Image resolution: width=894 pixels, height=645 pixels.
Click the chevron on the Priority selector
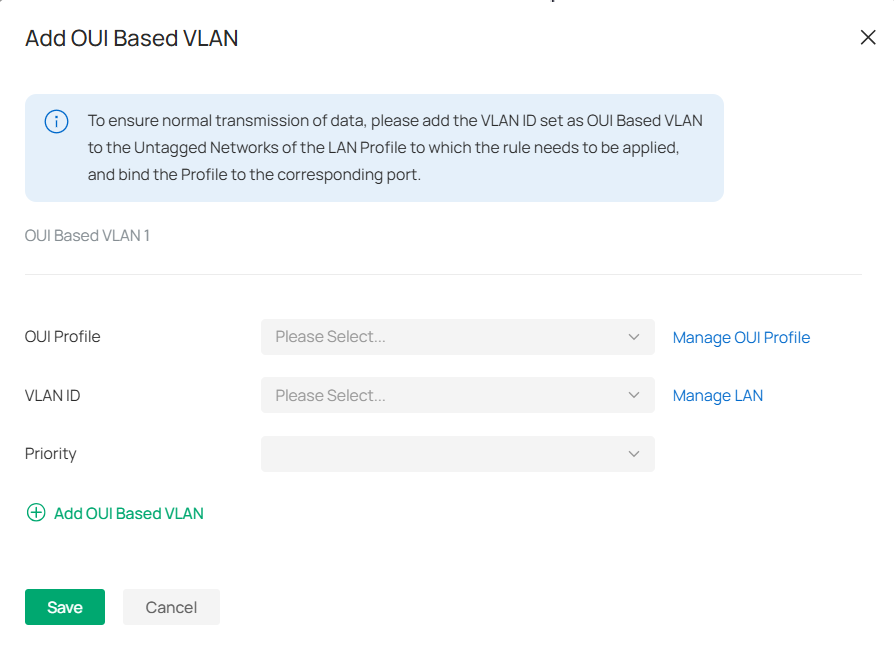(634, 454)
